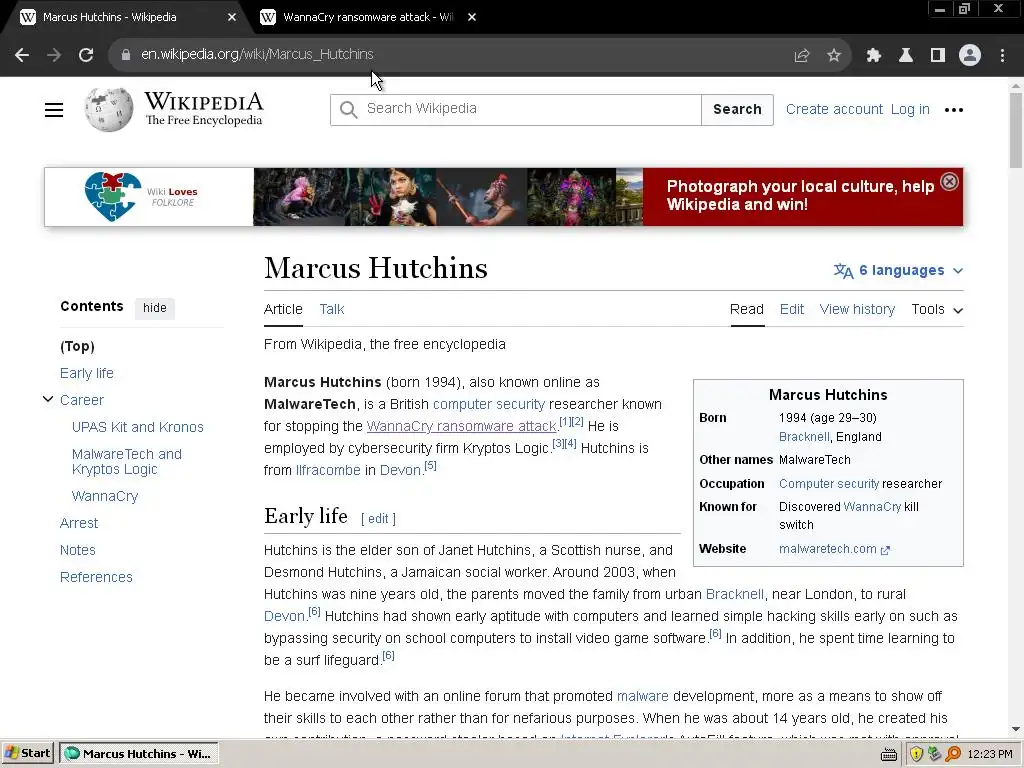
Task: Open the Chrome profile avatar
Action: [970, 56]
